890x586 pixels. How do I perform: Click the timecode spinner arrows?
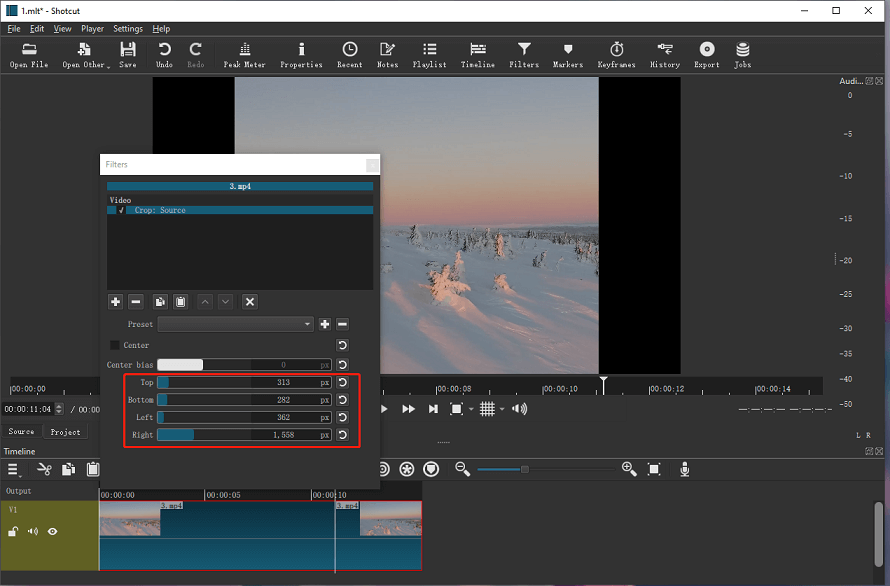coord(59,409)
